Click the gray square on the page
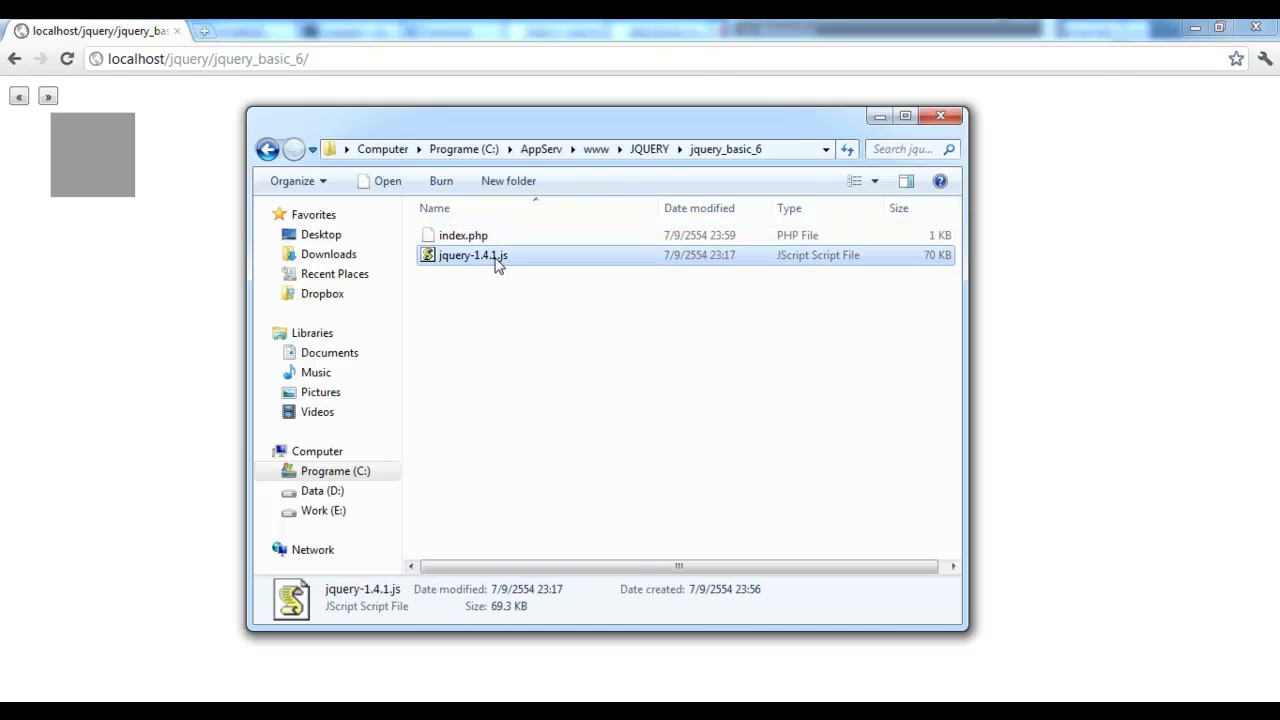Screen dimensions: 1280x720 (93, 155)
